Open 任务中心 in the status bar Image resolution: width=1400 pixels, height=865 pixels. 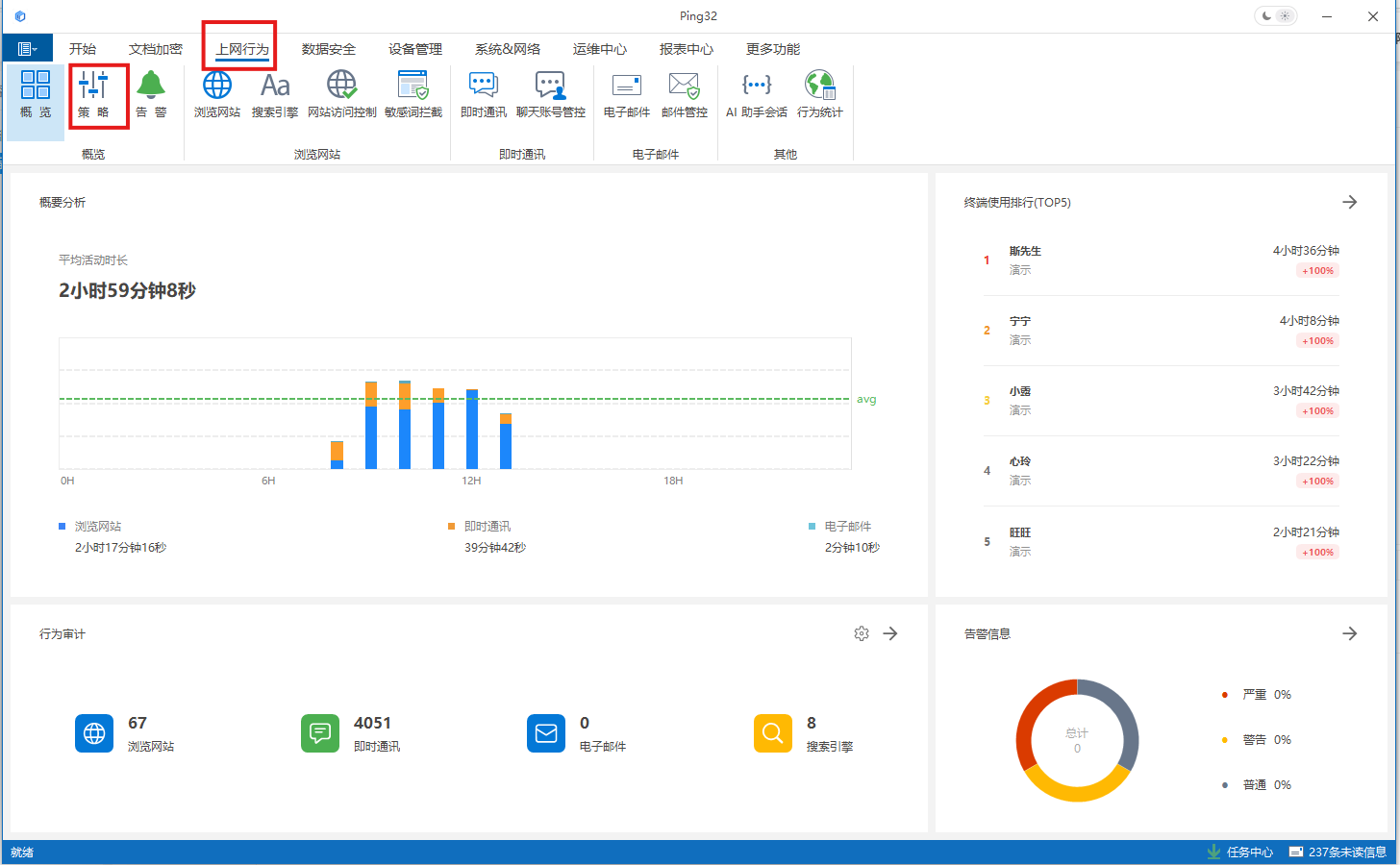1240,853
